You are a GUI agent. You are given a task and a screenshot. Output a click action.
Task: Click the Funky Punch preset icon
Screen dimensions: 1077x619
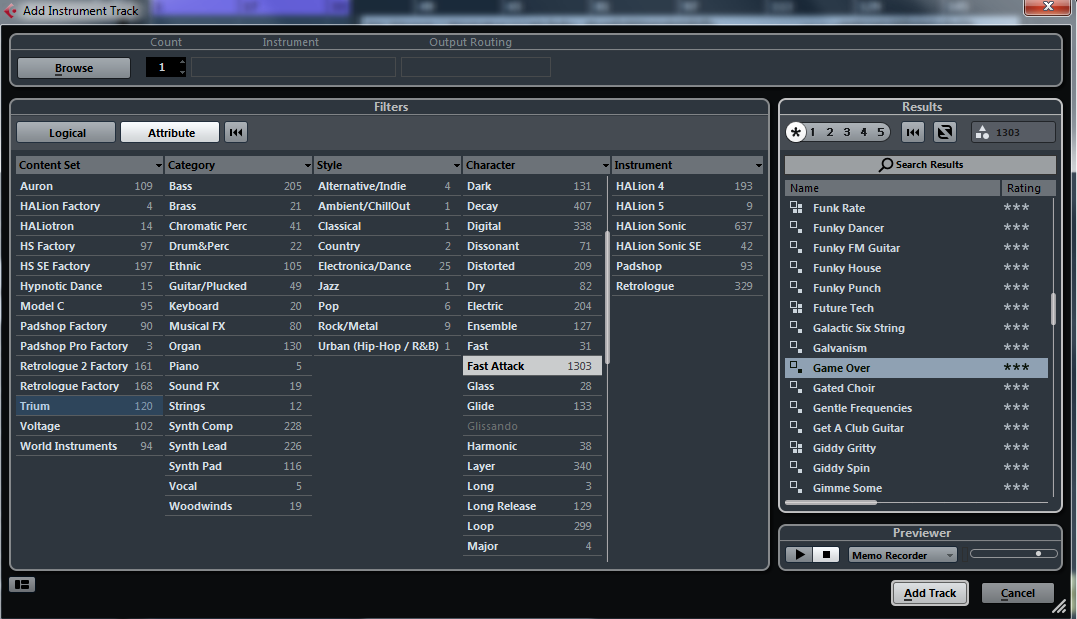pyautogui.click(x=796, y=286)
